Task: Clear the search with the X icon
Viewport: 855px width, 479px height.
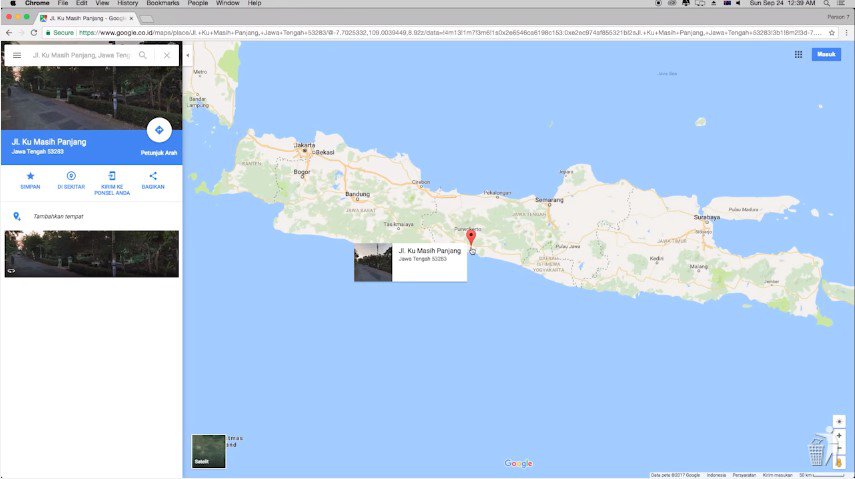Action: click(x=167, y=55)
